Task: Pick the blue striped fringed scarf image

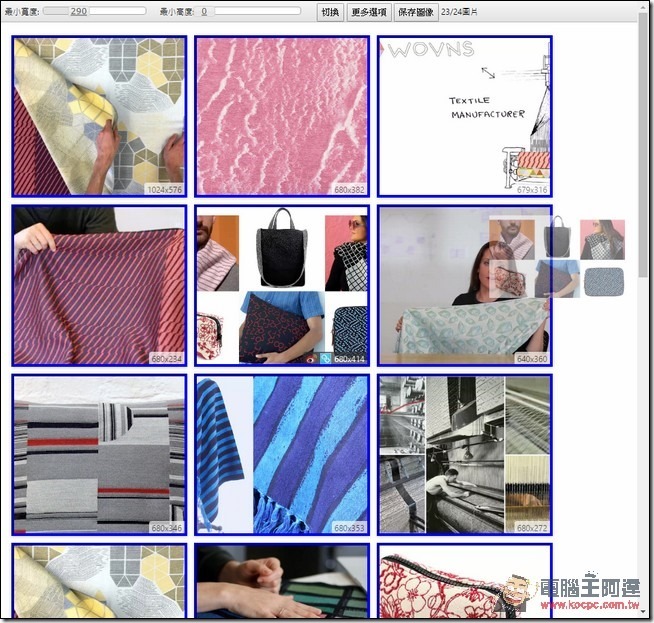Action: point(282,454)
